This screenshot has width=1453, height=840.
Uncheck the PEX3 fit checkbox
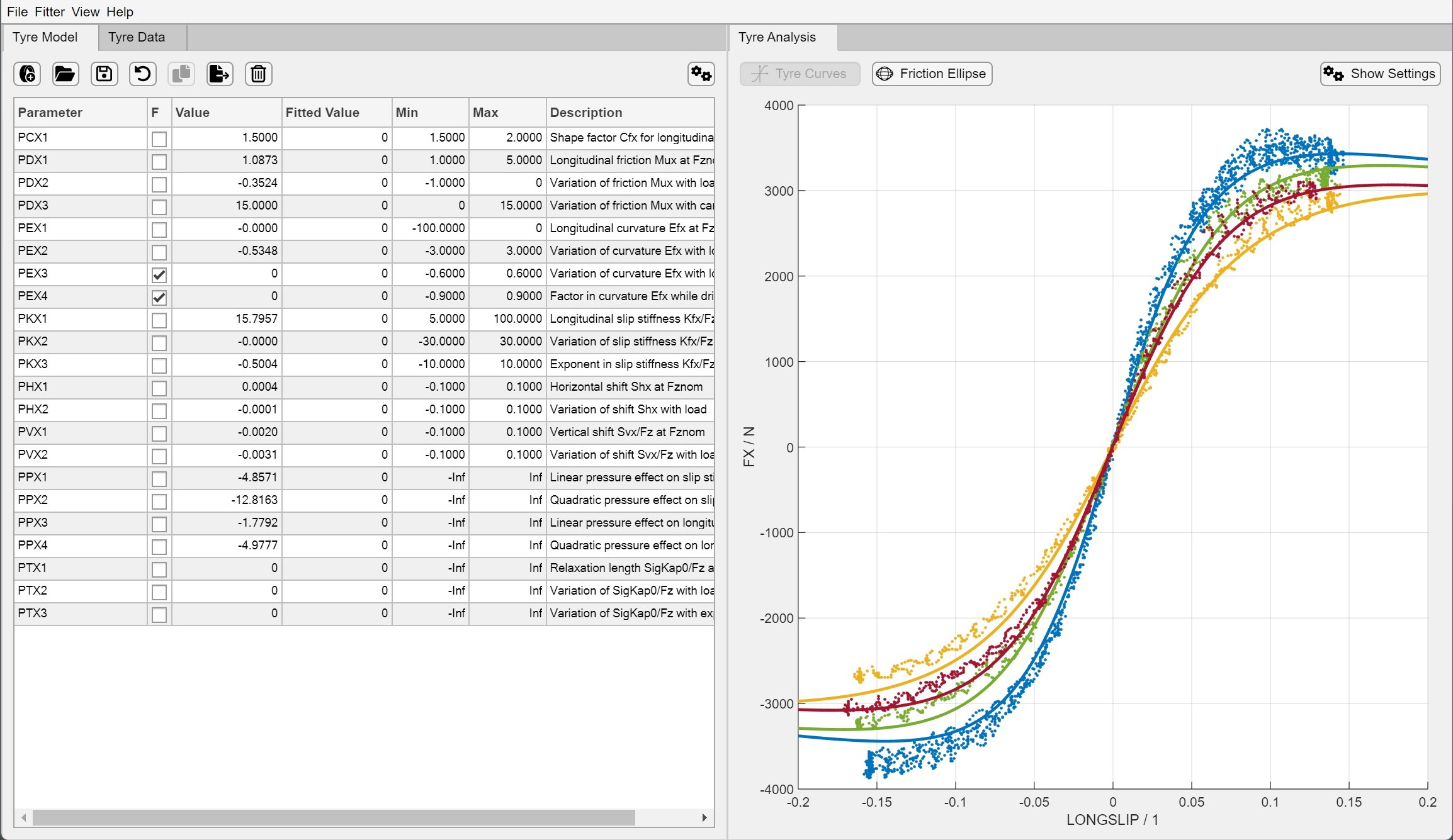[x=159, y=274]
